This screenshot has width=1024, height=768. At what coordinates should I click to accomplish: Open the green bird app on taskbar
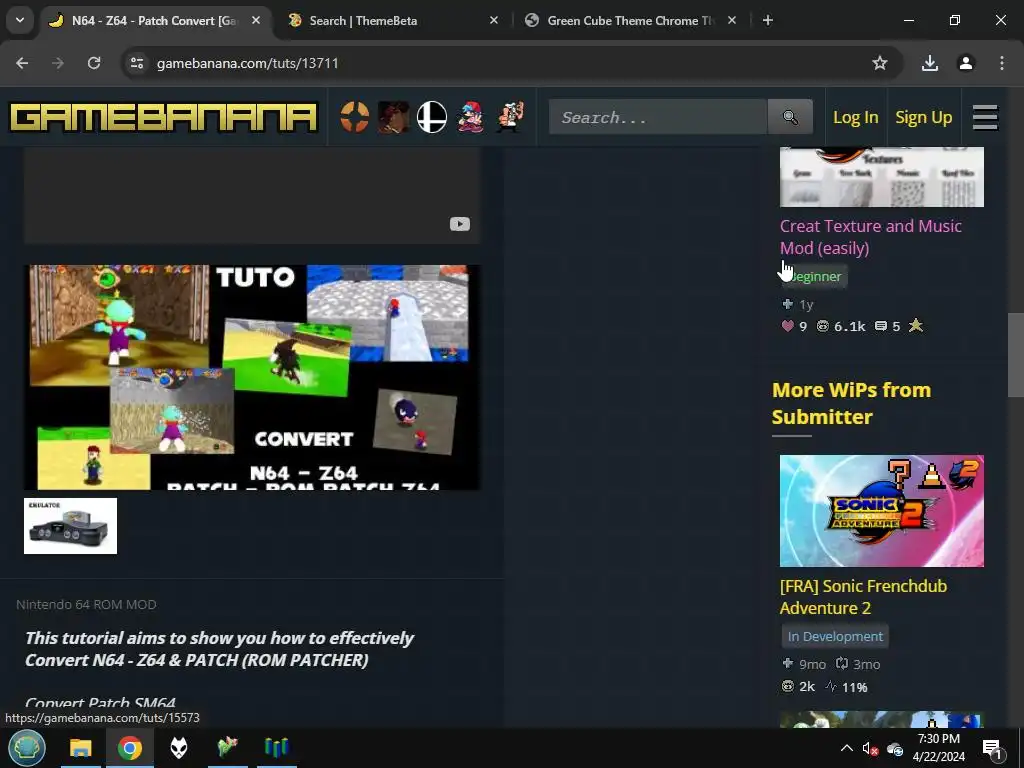coord(227,748)
